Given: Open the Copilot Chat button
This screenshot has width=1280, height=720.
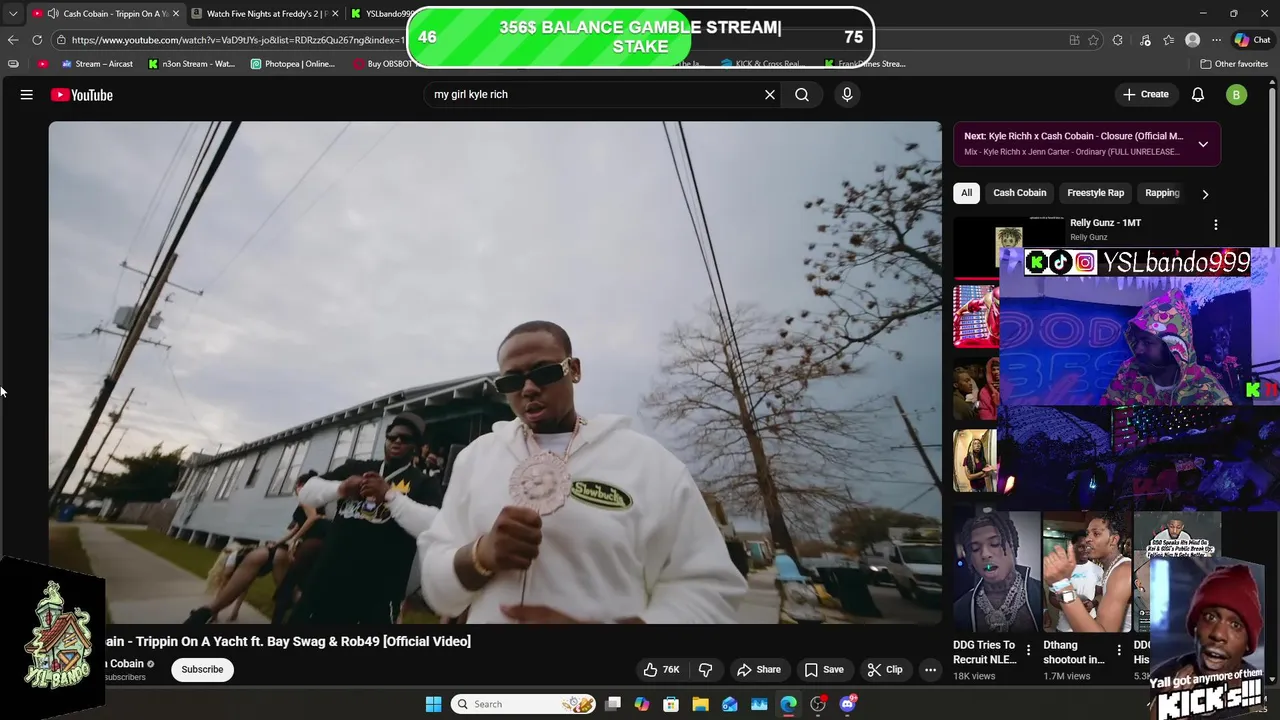Looking at the screenshot, I should [1255, 40].
